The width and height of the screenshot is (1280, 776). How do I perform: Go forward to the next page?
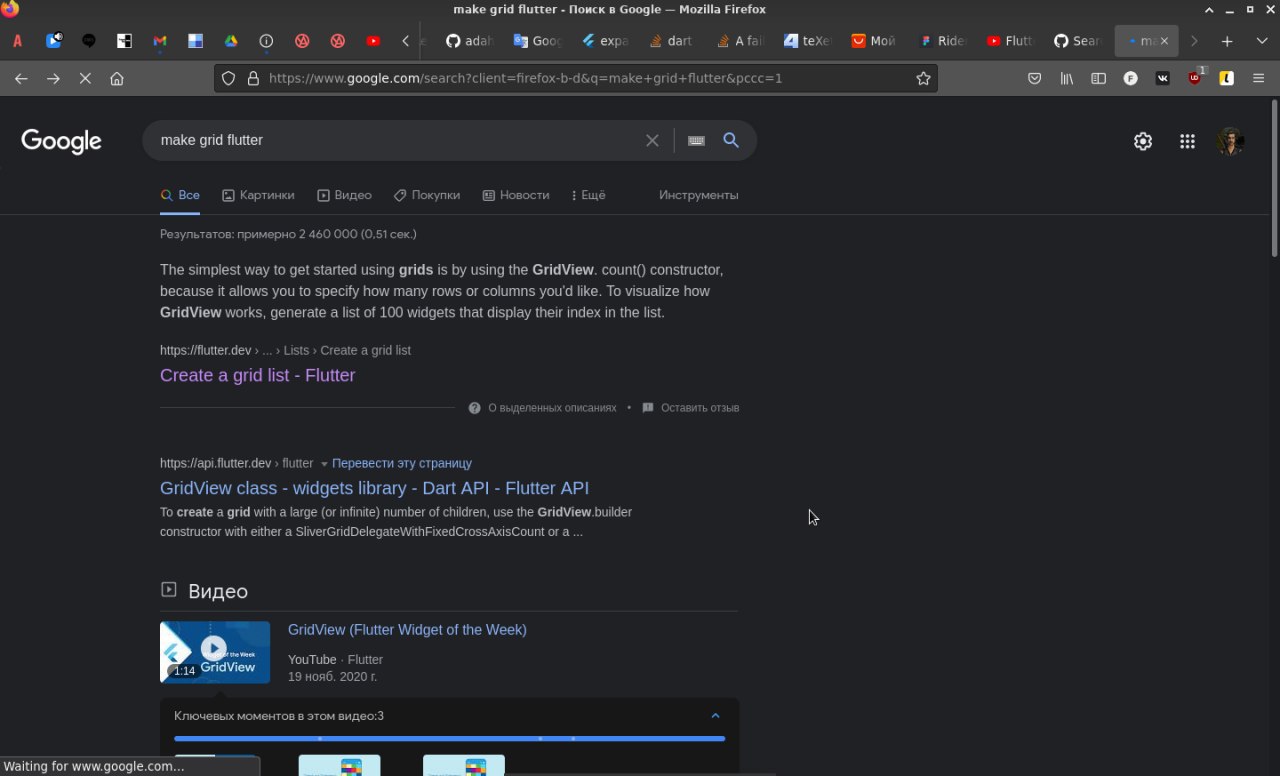click(53, 78)
